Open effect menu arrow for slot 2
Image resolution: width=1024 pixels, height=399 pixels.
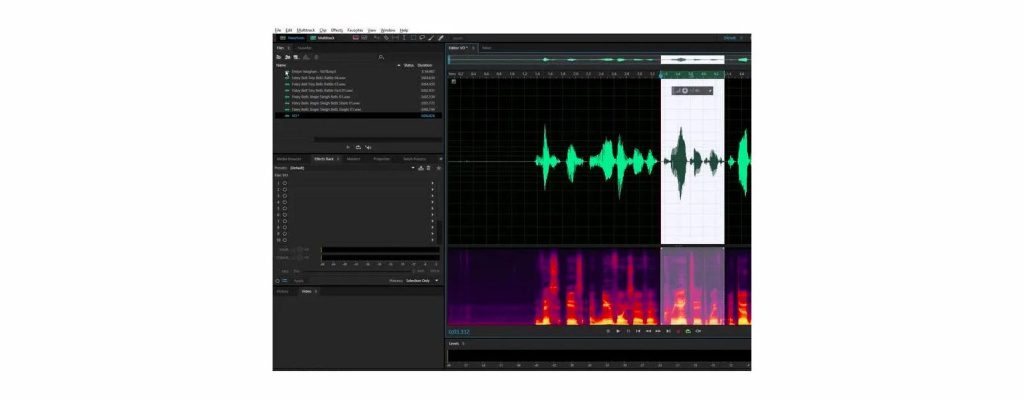[432, 189]
